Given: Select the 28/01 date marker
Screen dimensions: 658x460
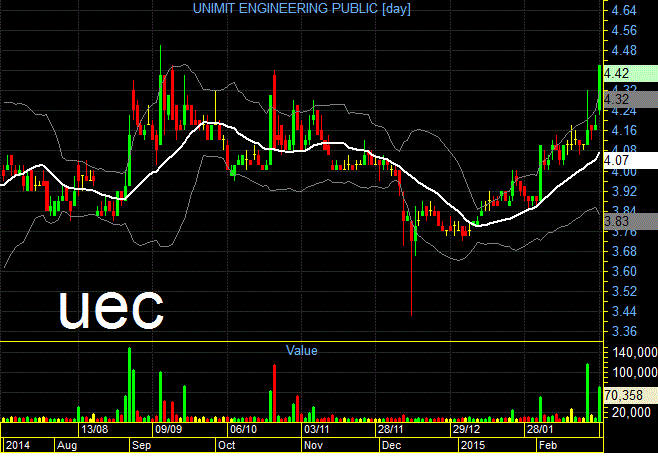Looking at the screenshot, I should (540, 429).
